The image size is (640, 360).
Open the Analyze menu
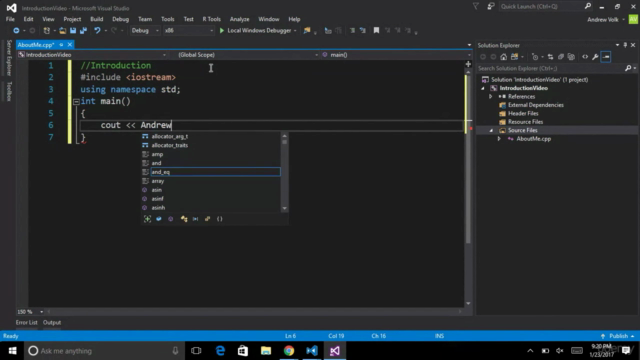pyautogui.click(x=240, y=19)
